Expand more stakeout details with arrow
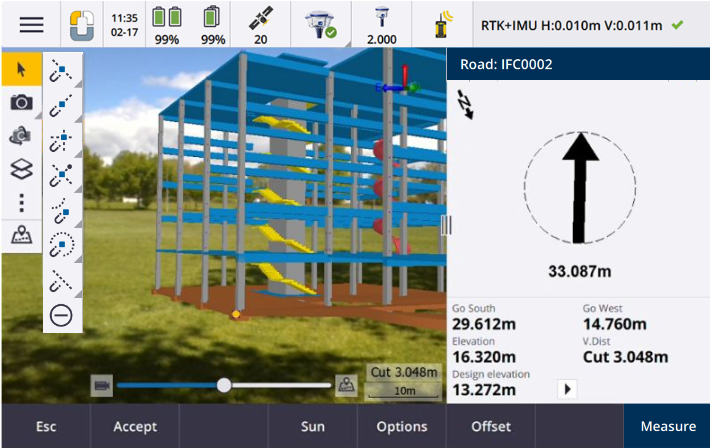The width and height of the screenshot is (710, 448). 567,388
